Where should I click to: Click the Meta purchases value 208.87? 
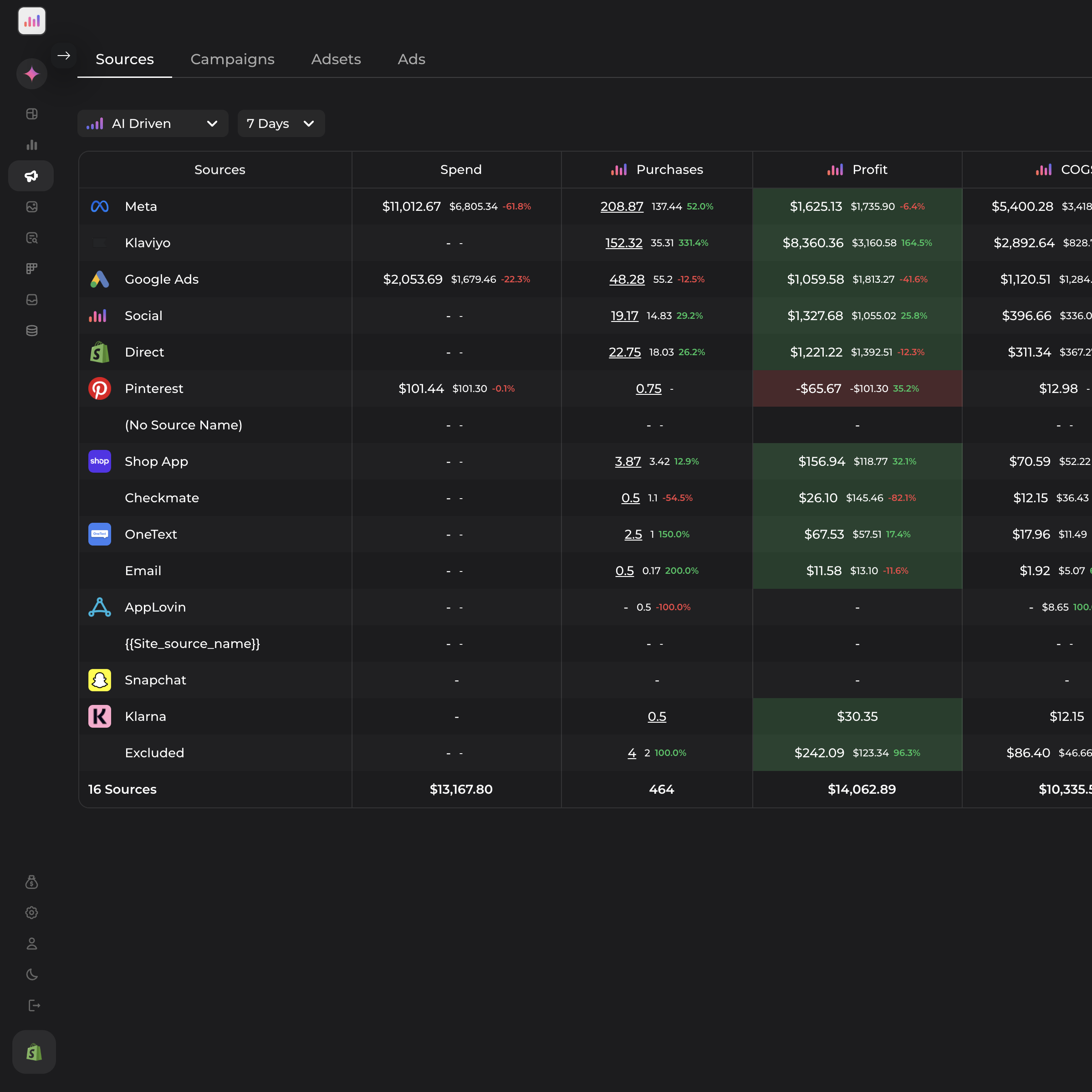point(622,206)
